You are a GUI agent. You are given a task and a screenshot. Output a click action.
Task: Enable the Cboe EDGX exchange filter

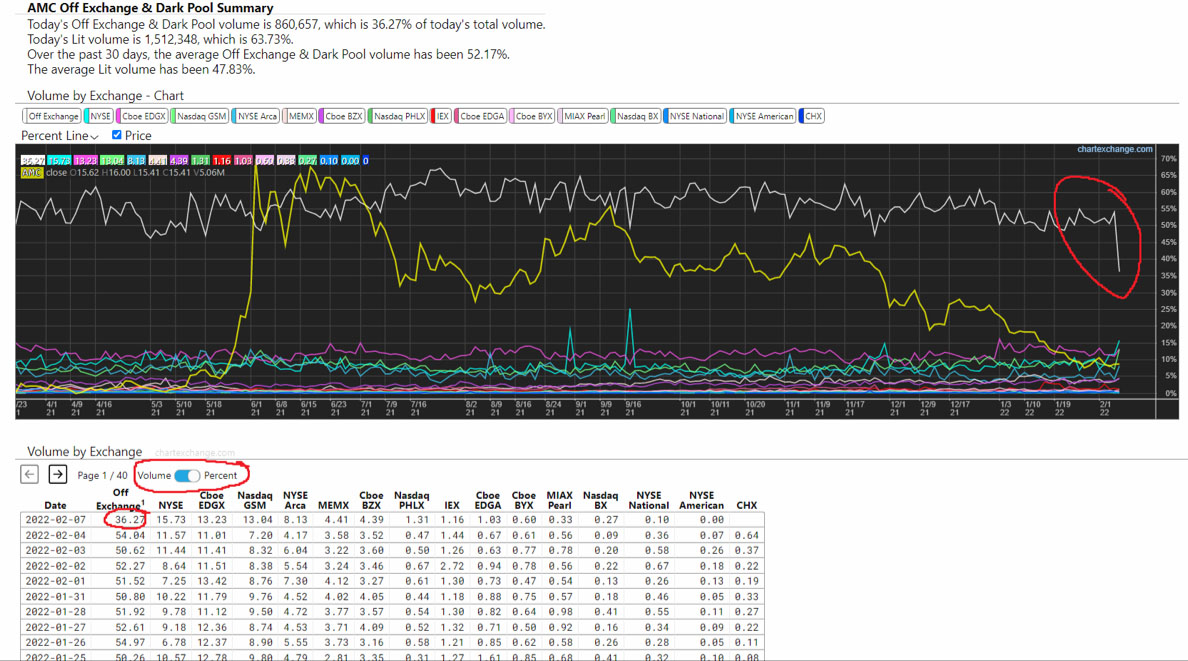(143, 115)
